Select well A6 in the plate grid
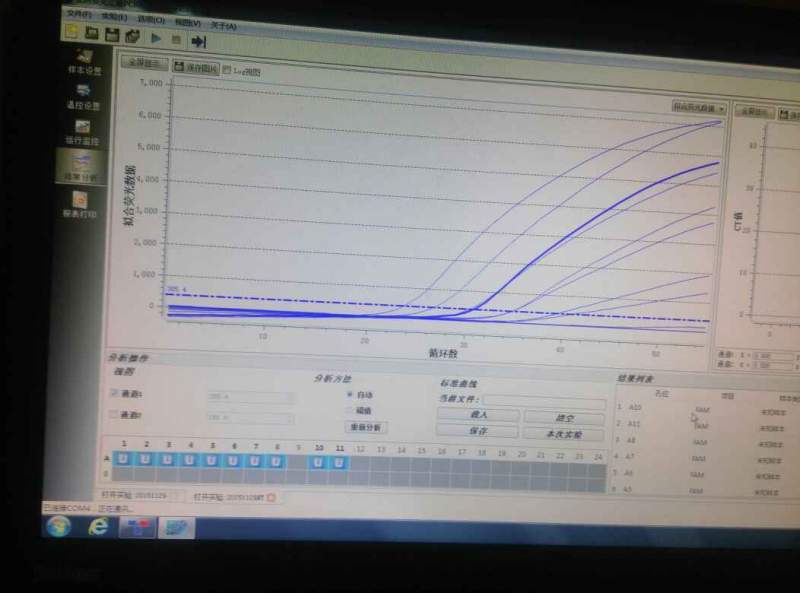The height and width of the screenshot is (593, 800). click(x=233, y=461)
